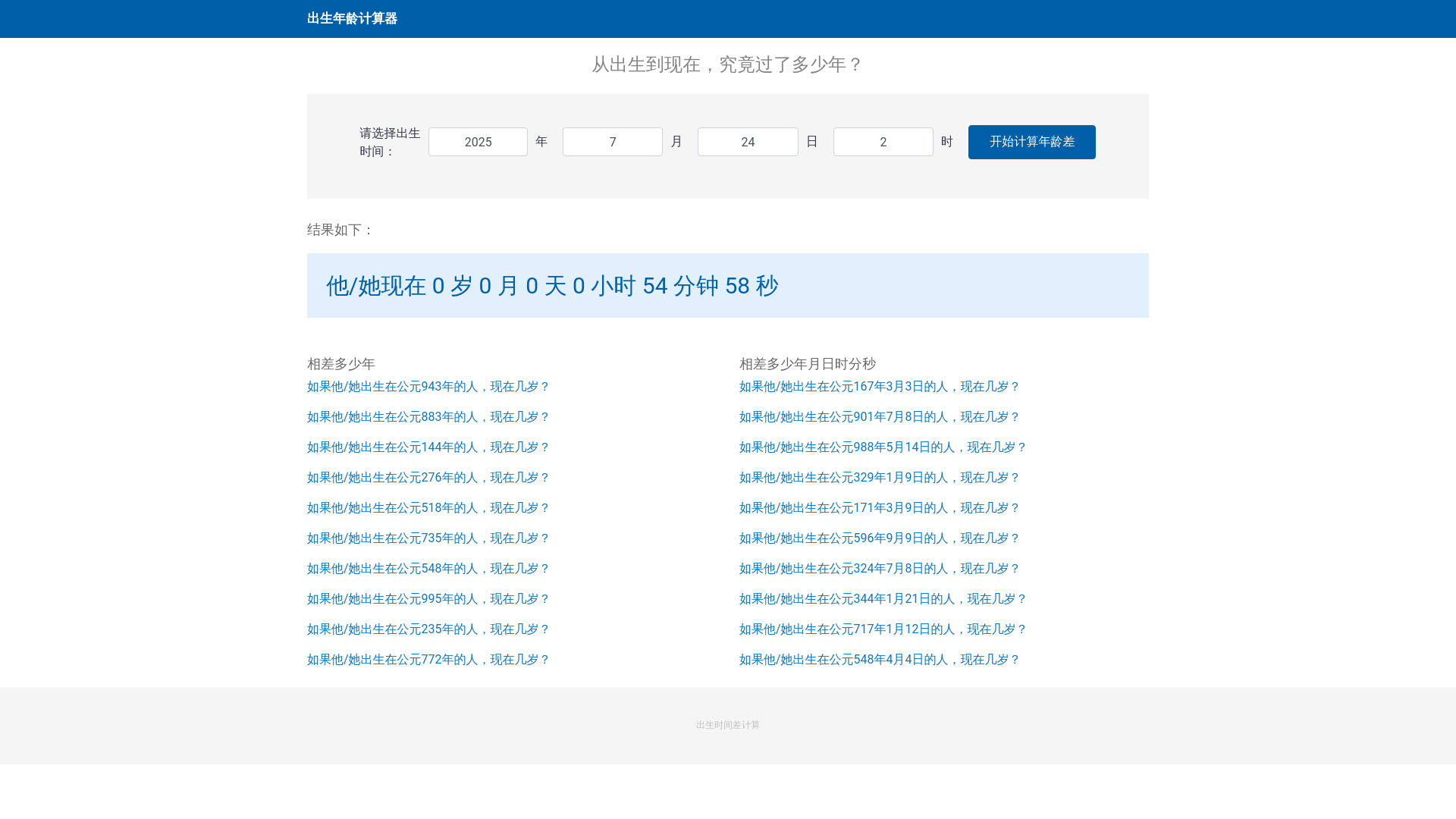Open the month field showing 7
The width and height of the screenshot is (1456, 819).
(x=613, y=142)
